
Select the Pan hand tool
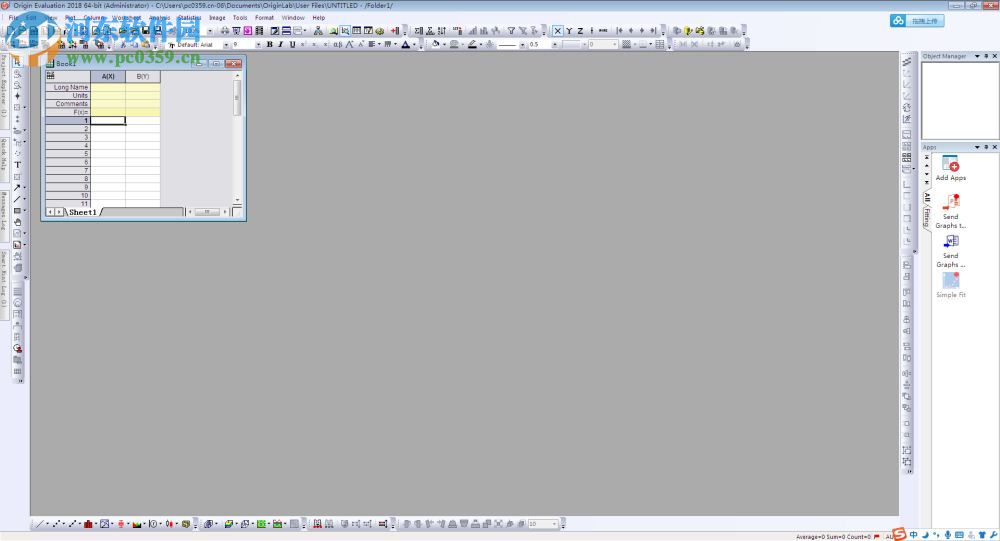coord(17,222)
